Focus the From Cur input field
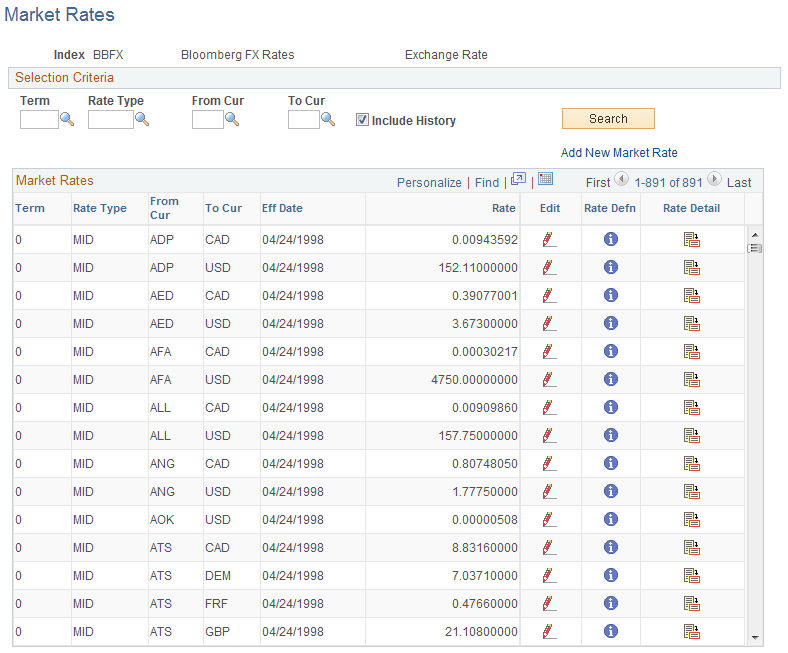 pyautogui.click(x=208, y=120)
